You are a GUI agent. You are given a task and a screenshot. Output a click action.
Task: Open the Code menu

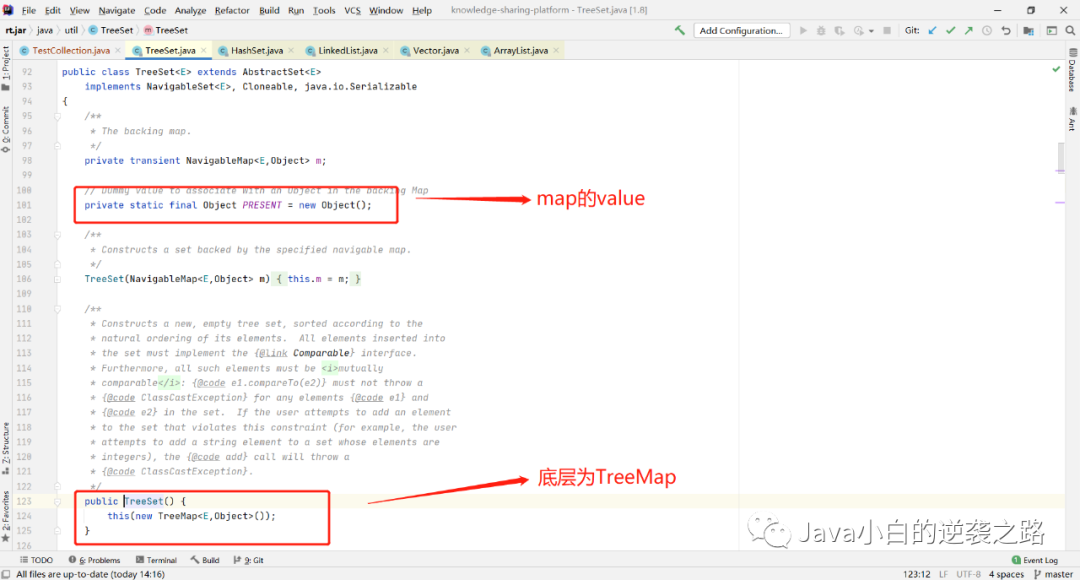pyautogui.click(x=155, y=10)
